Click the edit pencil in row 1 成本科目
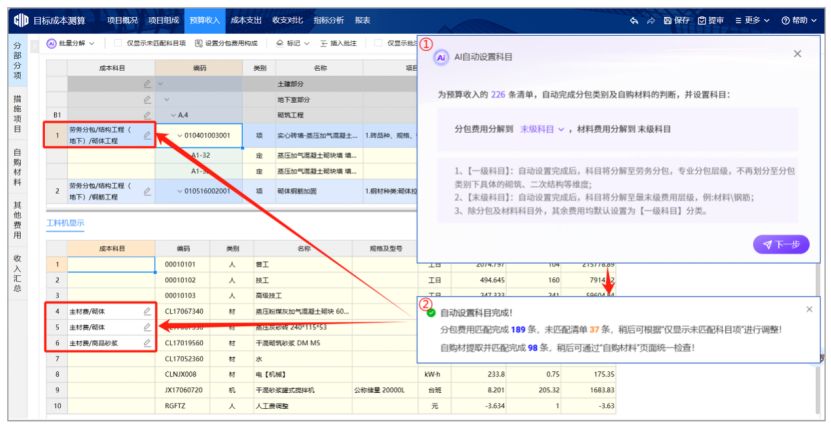The width and height of the screenshot is (831, 427). click(147, 135)
